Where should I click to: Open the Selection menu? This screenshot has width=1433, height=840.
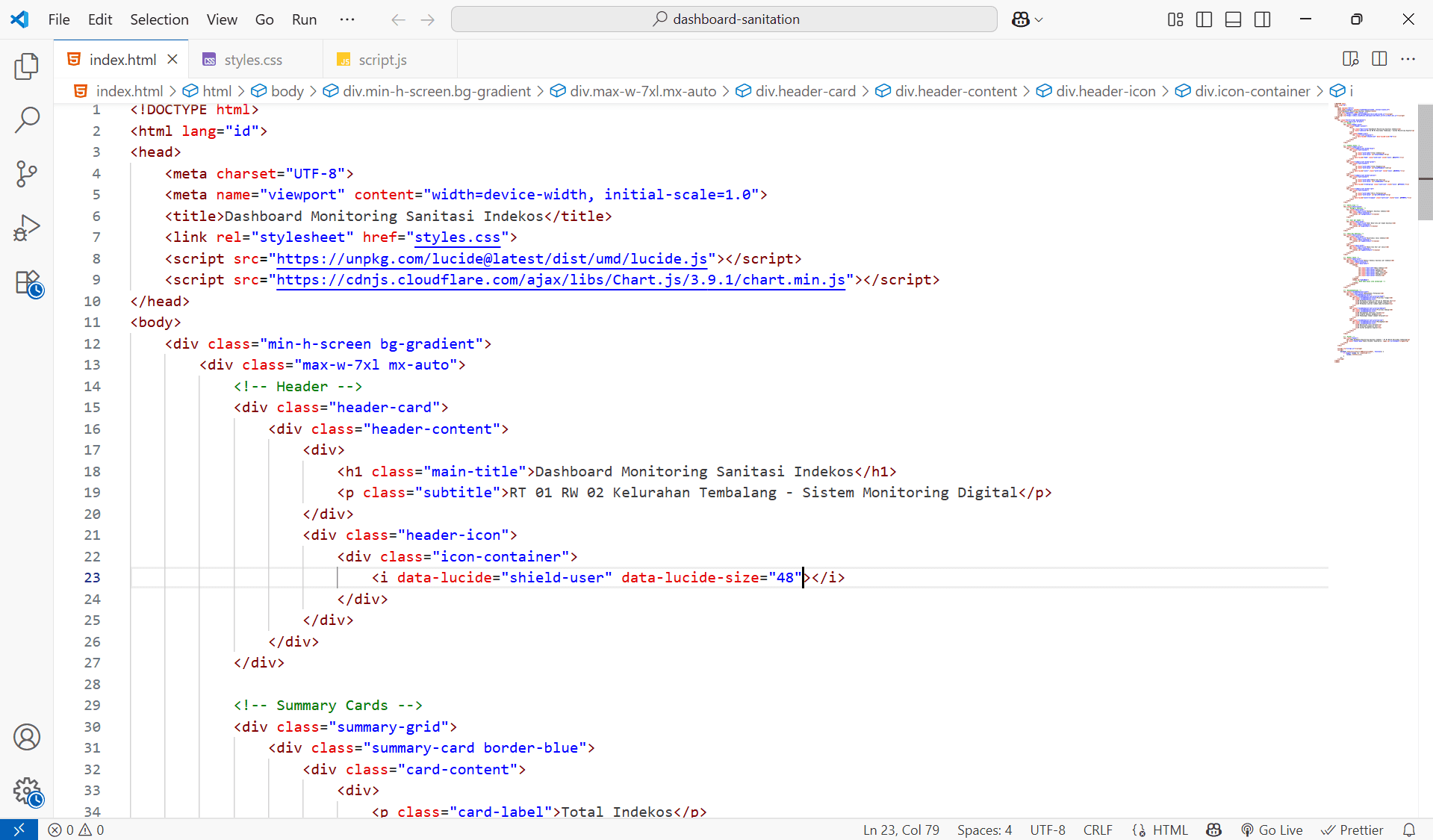coord(160,19)
